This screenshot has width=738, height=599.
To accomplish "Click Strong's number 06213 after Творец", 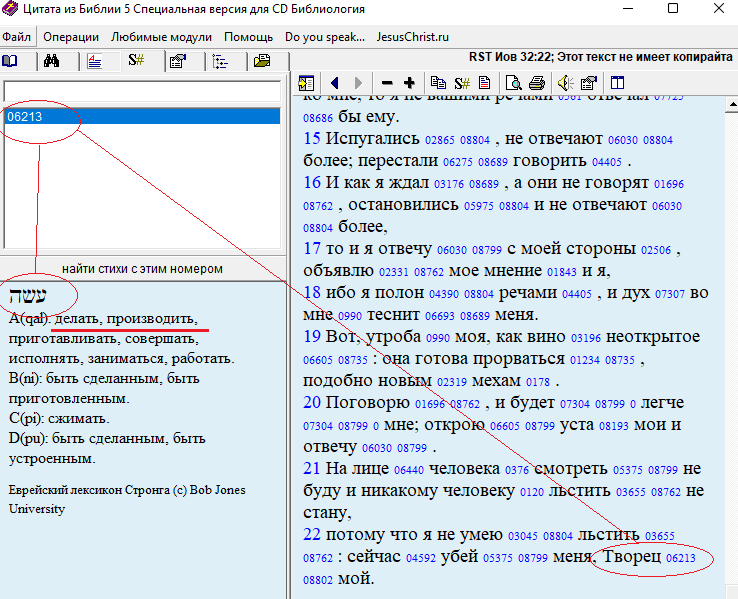I will [680, 558].
